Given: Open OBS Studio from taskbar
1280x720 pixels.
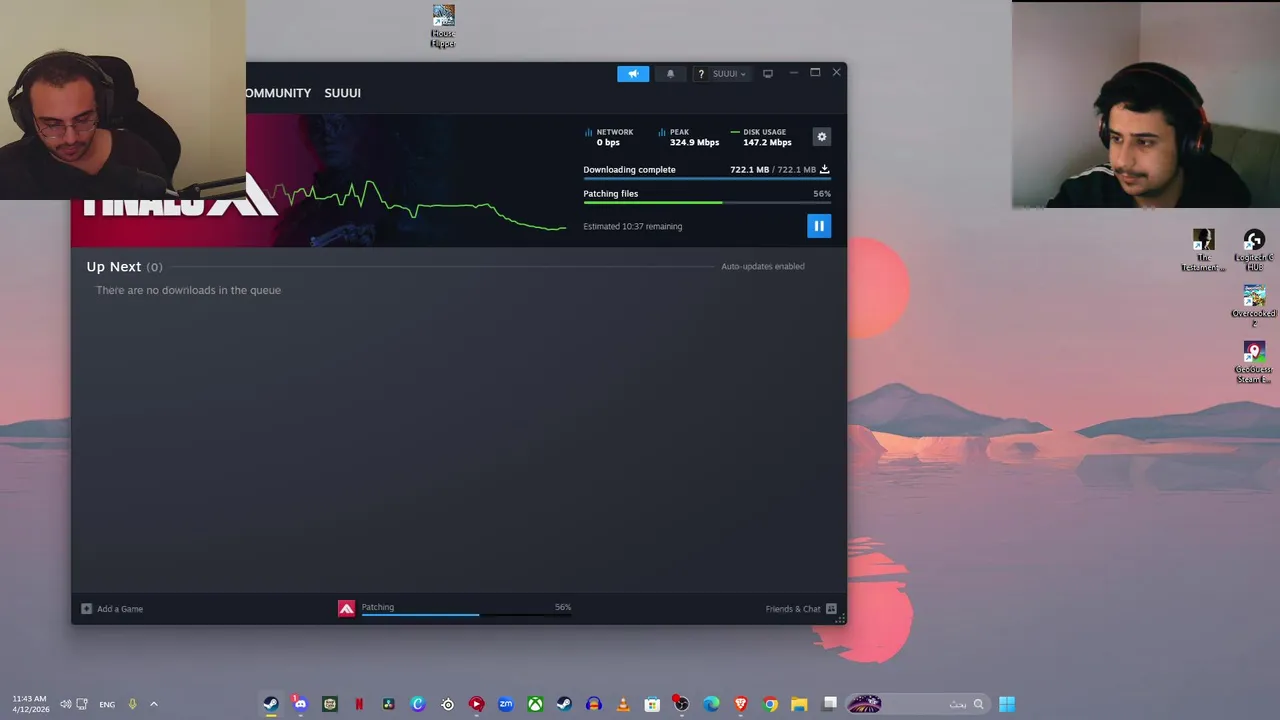Looking at the screenshot, I should pyautogui.click(x=681, y=704).
